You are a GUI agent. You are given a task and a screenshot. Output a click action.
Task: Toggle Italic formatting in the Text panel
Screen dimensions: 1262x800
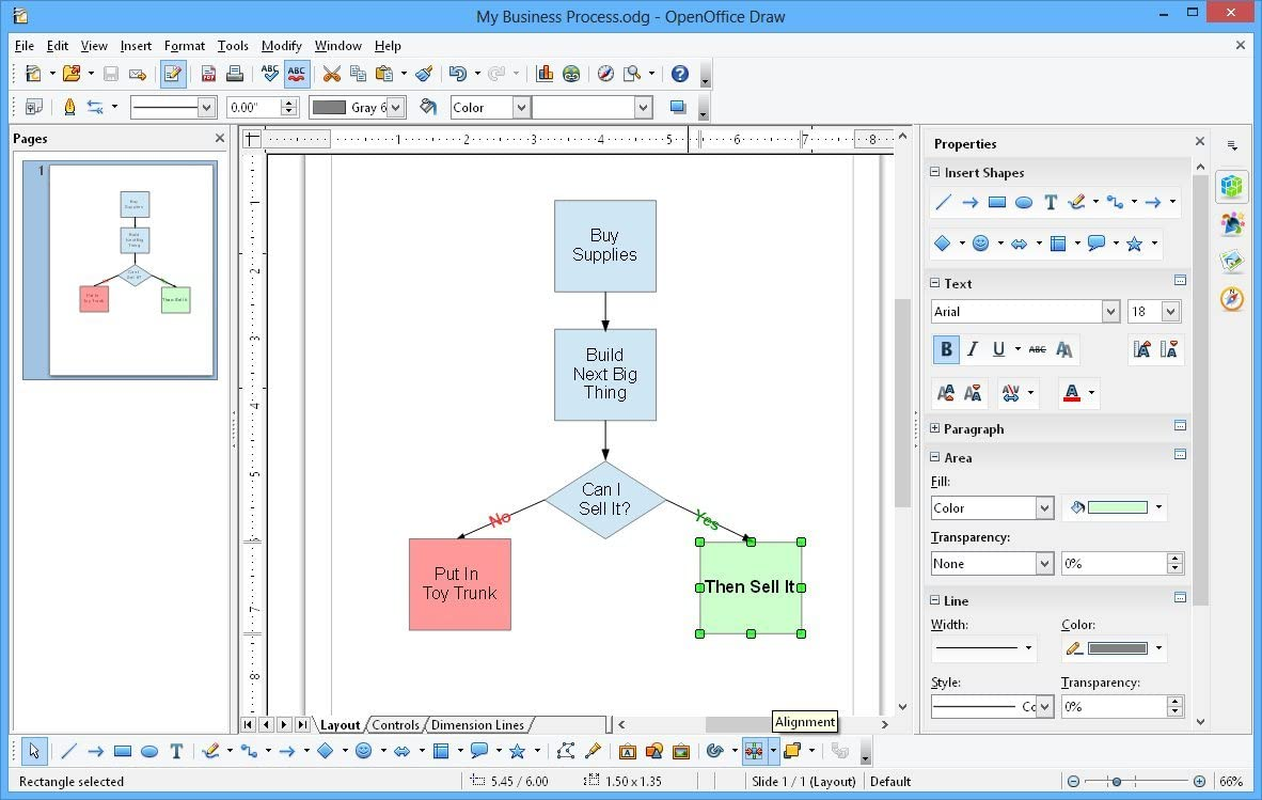[x=972, y=349]
